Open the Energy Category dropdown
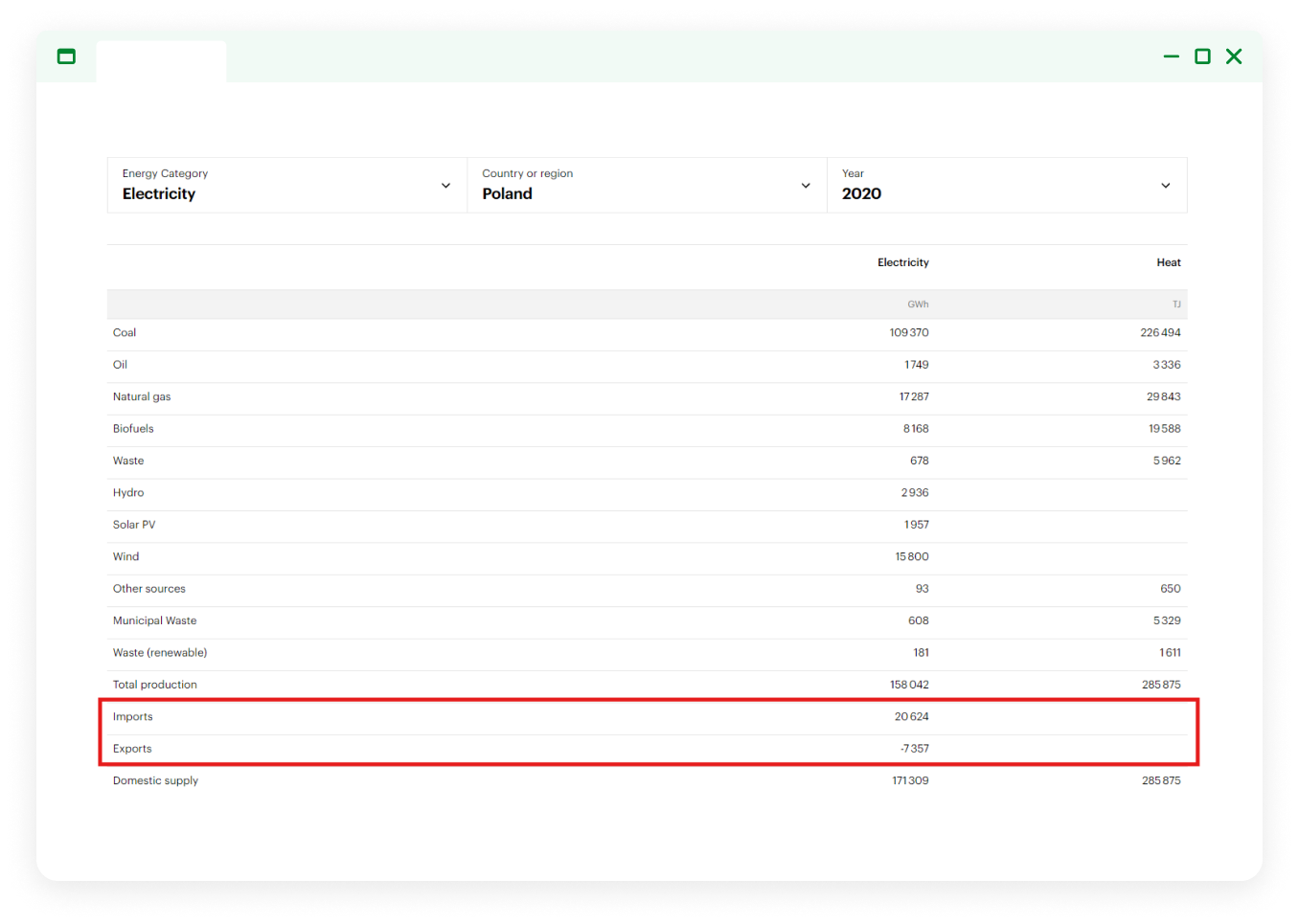1299x924 pixels. 287,185
